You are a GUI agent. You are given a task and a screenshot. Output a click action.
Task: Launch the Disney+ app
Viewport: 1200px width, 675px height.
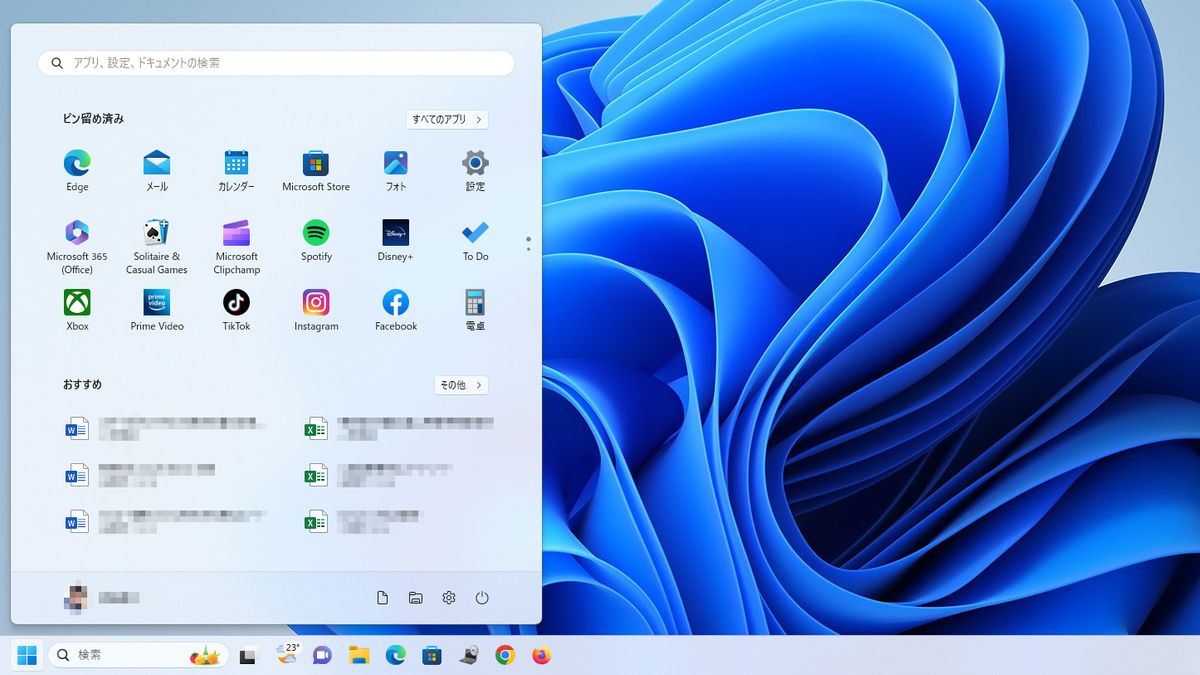tap(396, 240)
